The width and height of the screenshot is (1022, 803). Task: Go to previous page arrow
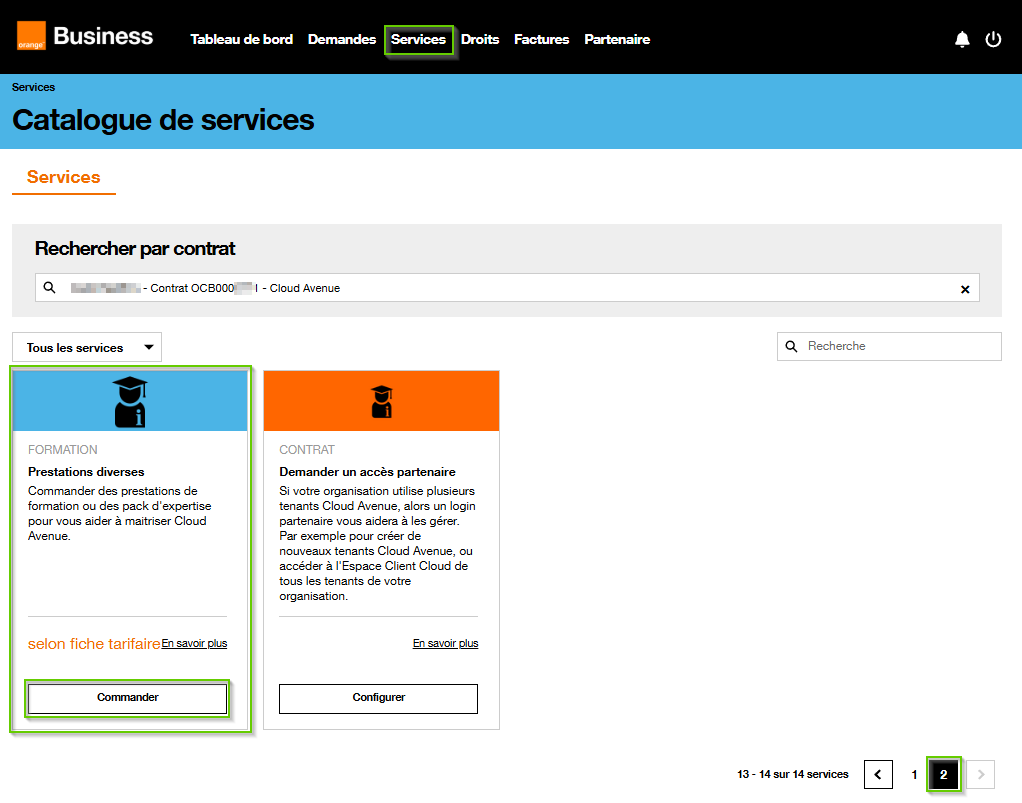tap(878, 774)
